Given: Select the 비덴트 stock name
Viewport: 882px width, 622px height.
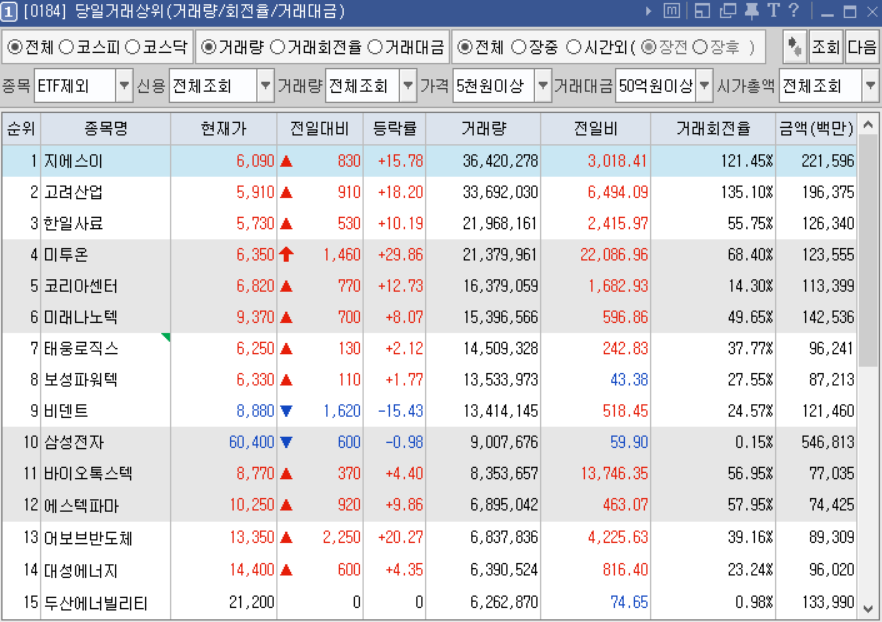Looking at the screenshot, I should pos(66,411).
